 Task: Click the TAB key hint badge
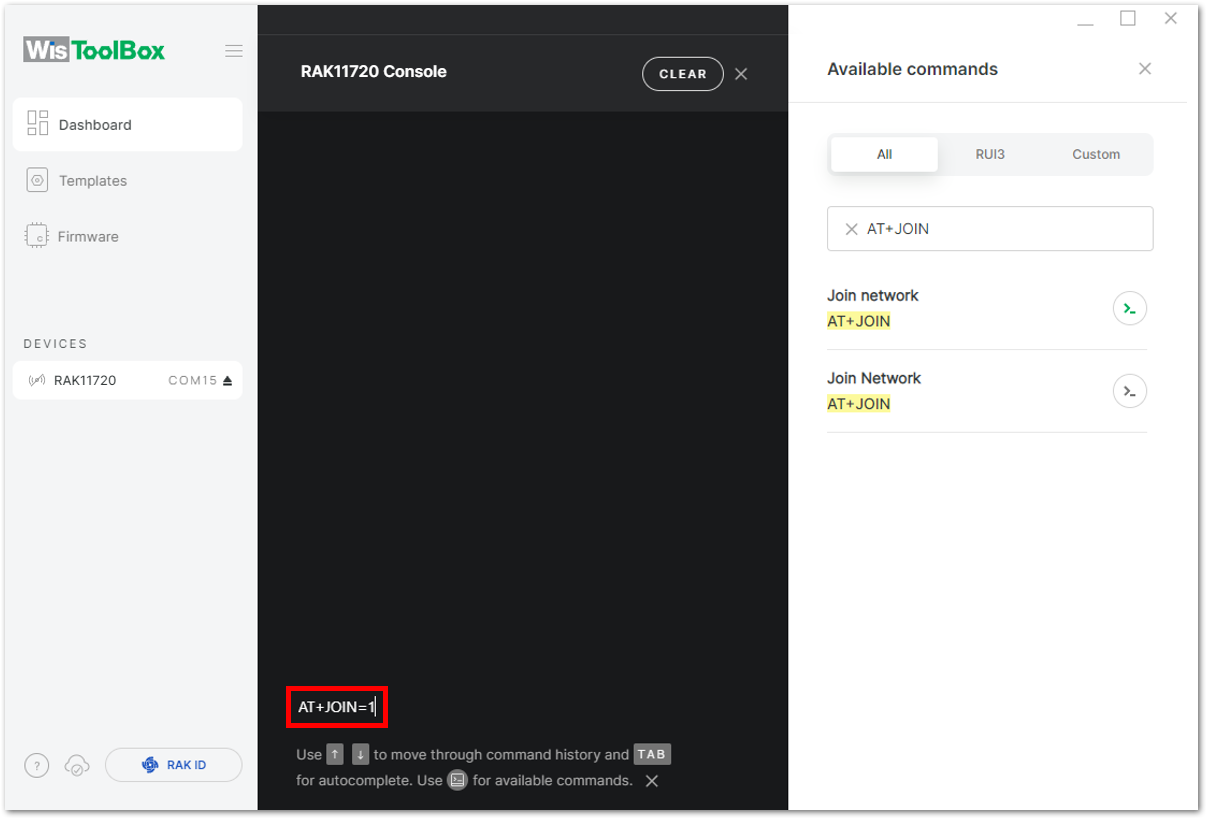[651, 755]
